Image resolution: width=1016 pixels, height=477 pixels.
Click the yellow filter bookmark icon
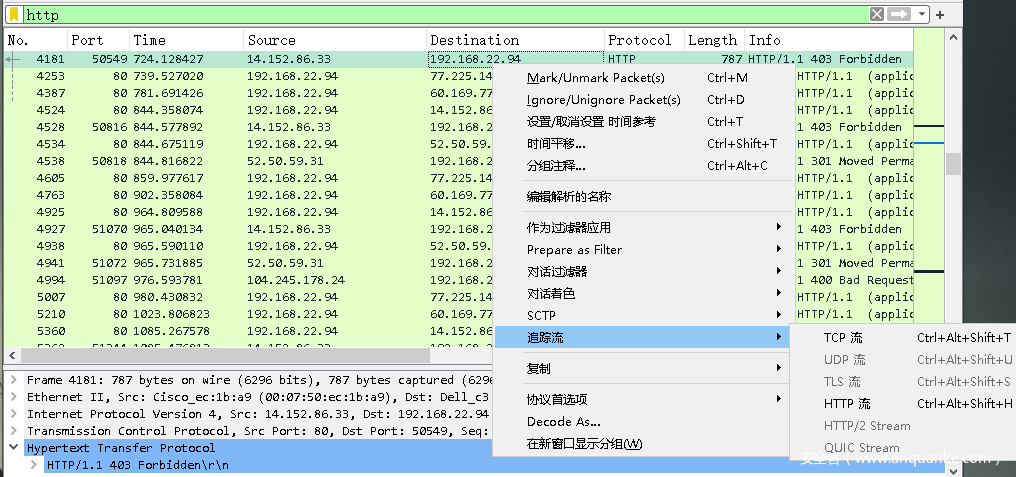[x=14, y=14]
